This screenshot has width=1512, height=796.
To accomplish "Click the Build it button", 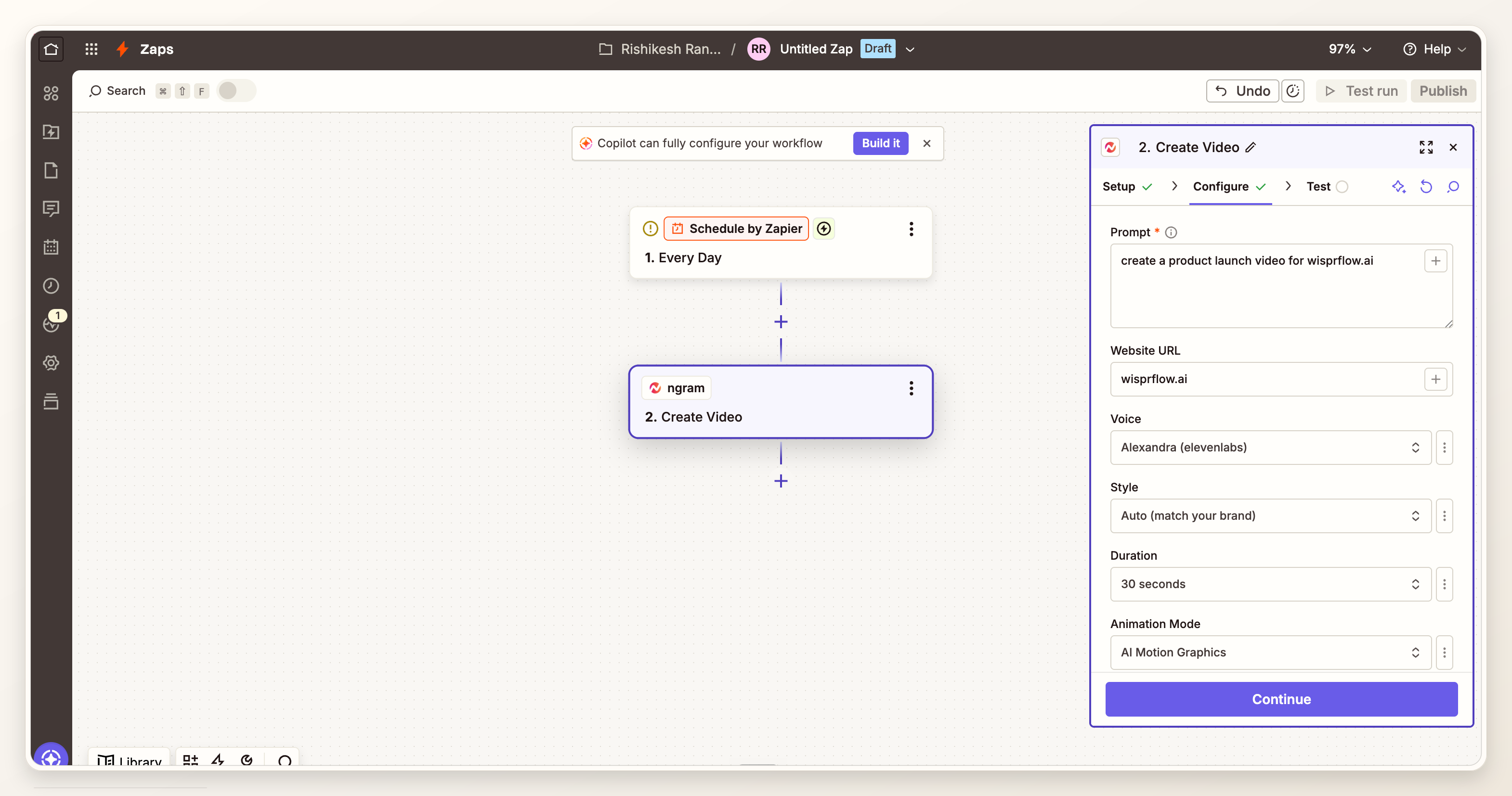I will 880,143.
